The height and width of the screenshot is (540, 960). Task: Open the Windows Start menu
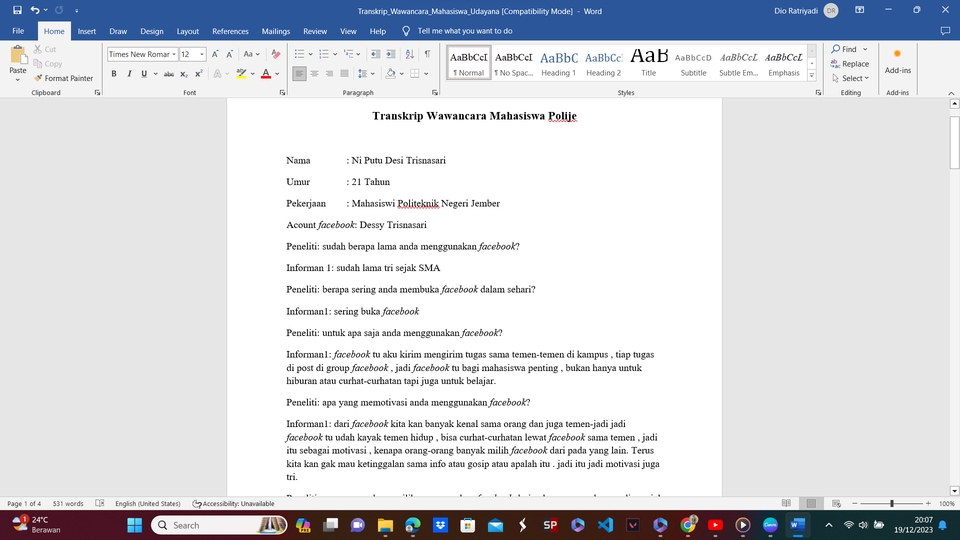(135, 525)
